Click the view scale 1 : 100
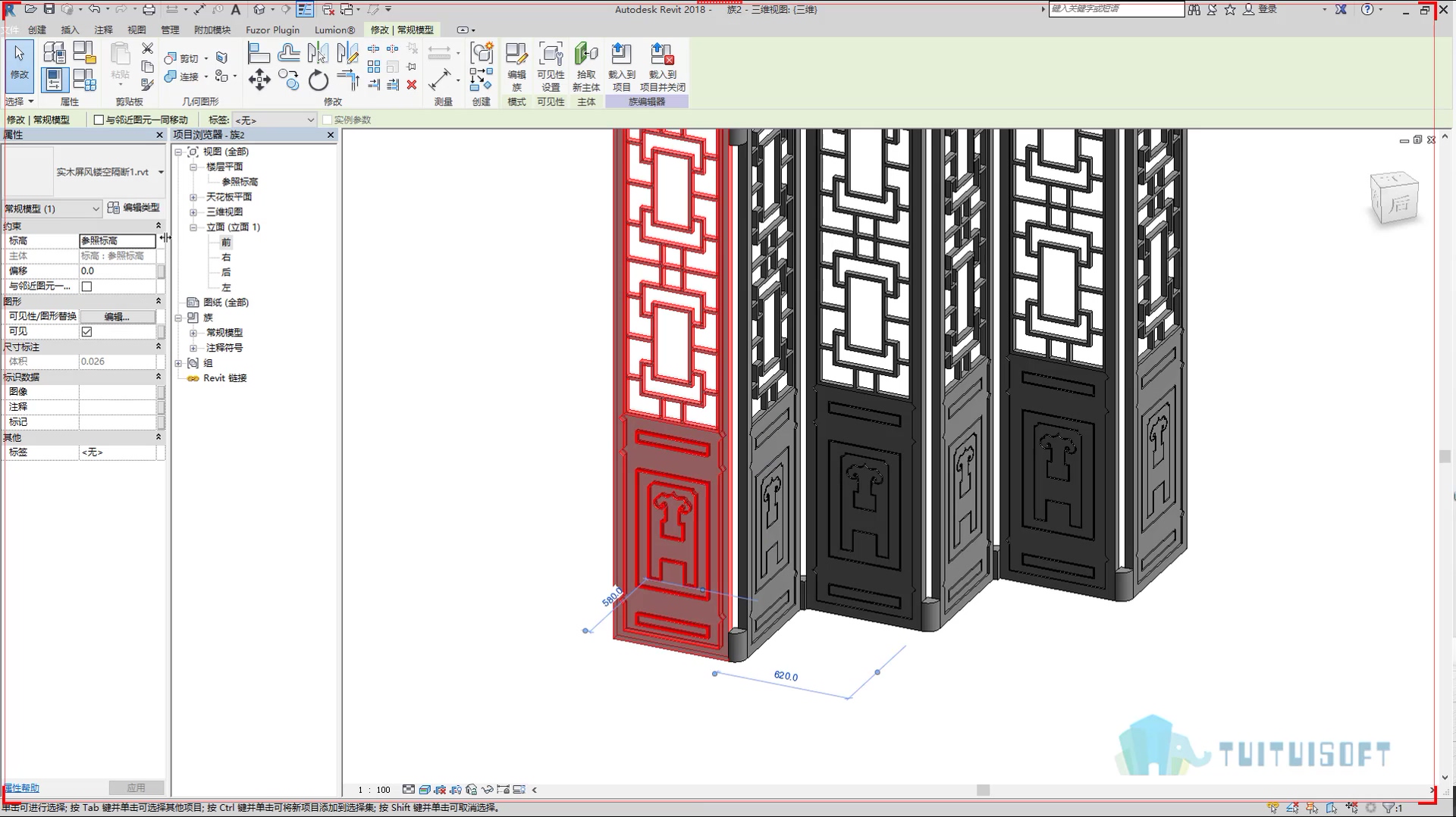Image resolution: width=1456 pixels, height=817 pixels. tap(374, 790)
